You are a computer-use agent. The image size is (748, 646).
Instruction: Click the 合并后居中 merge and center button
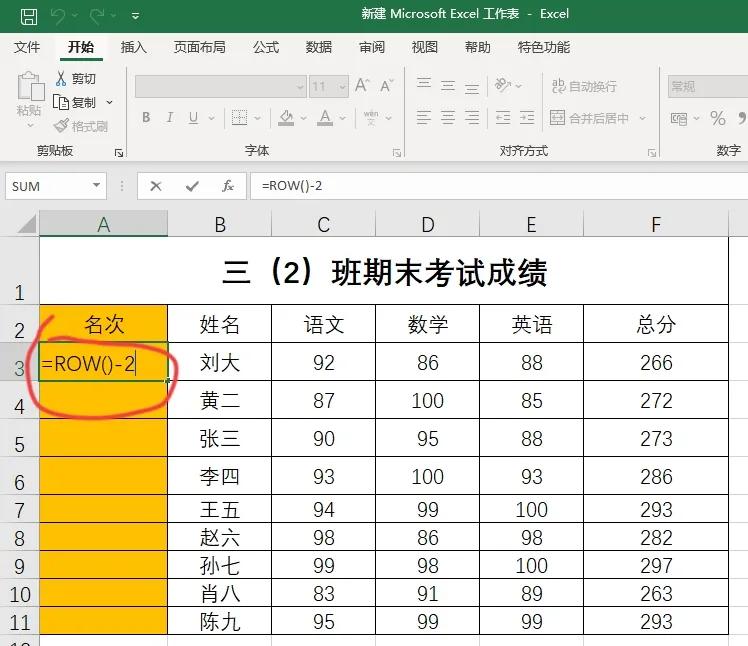589,117
